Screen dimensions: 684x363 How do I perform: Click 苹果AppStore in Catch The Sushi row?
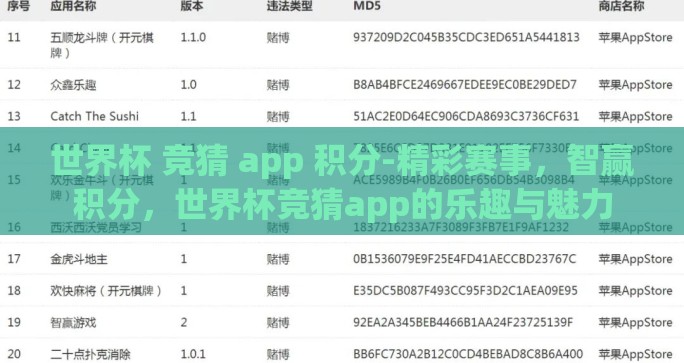tap(635, 116)
